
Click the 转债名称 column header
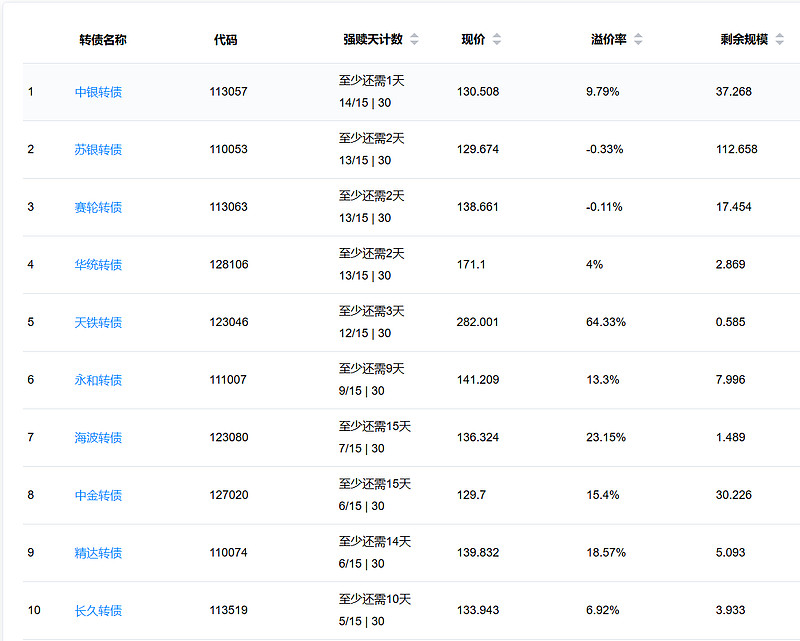point(103,40)
